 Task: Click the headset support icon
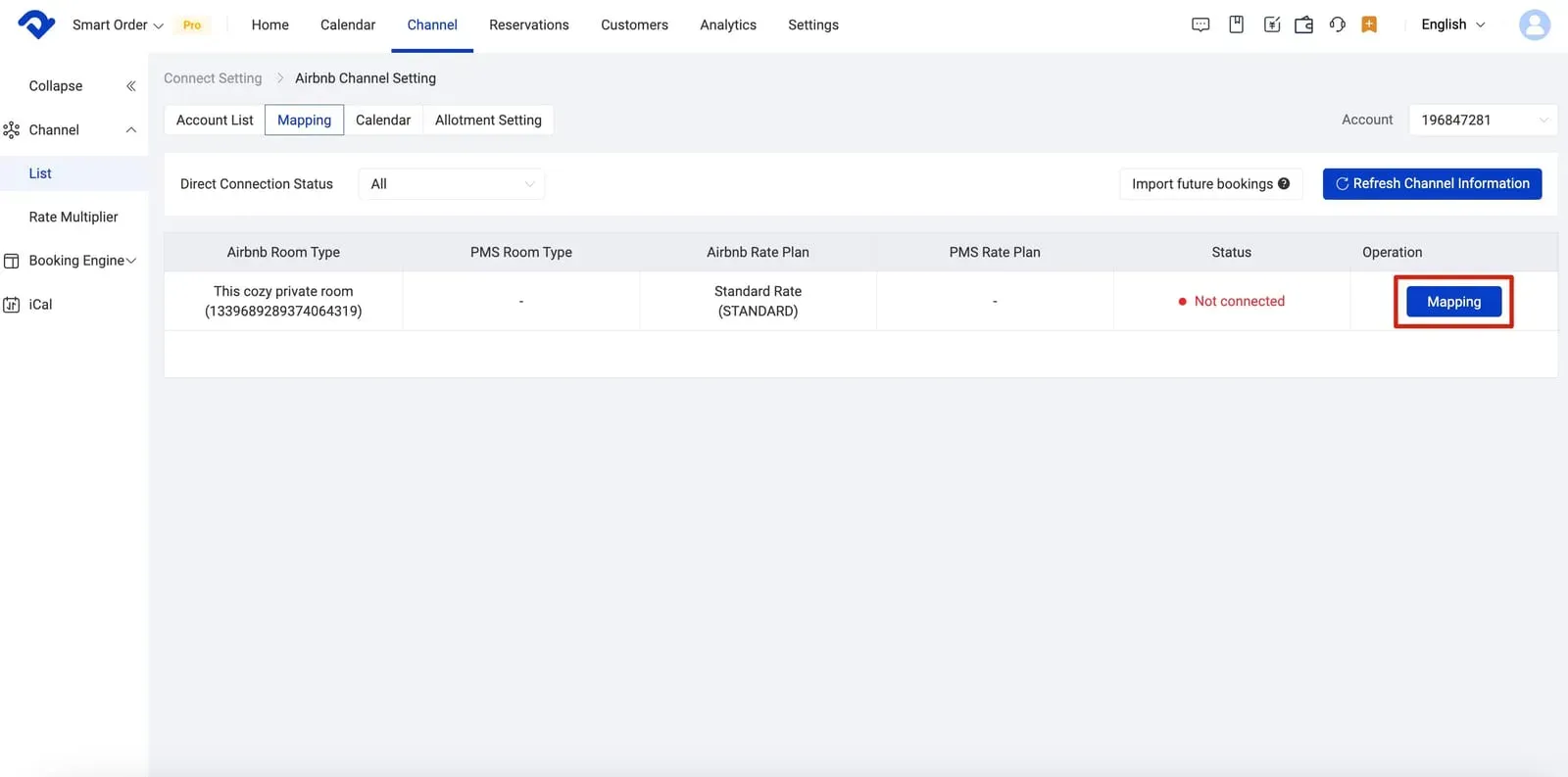(1337, 24)
